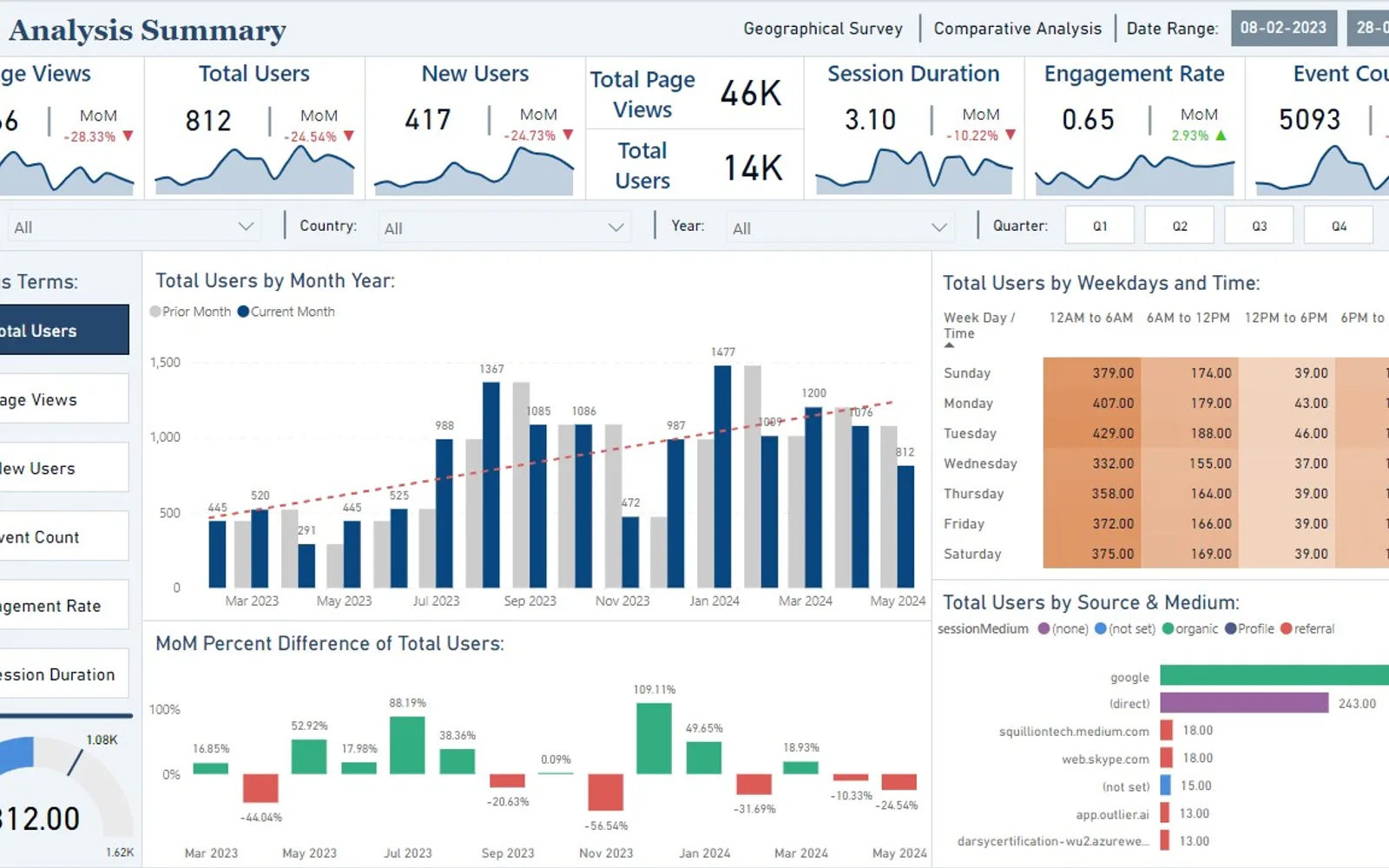The width and height of the screenshot is (1389, 868).
Task: Click the 08-02-2023 start date field
Action: pyautogui.click(x=1283, y=28)
